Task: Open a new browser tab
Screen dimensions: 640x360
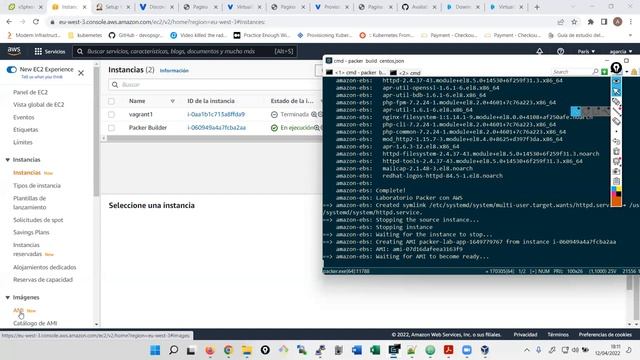Action: point(537,7)
